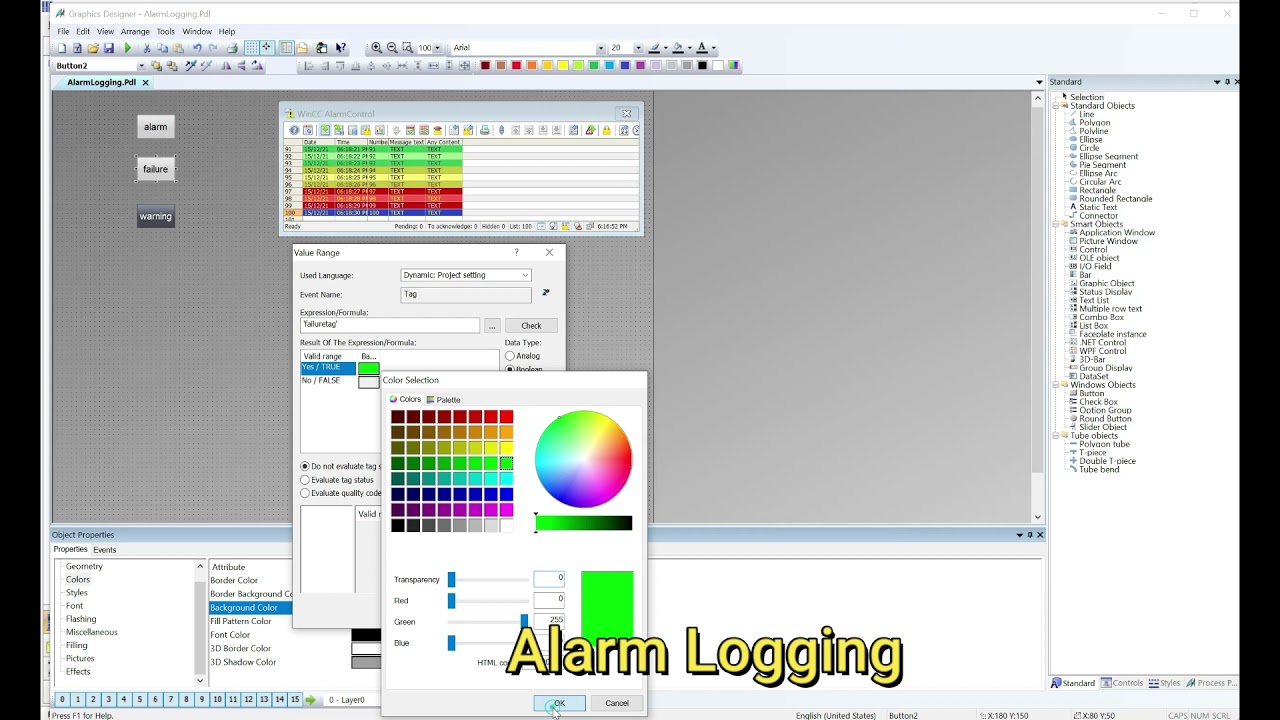Switch to Palette tab in Color Selection
The height and width of the screenshot is (720, 1280).
coord(443,400)
